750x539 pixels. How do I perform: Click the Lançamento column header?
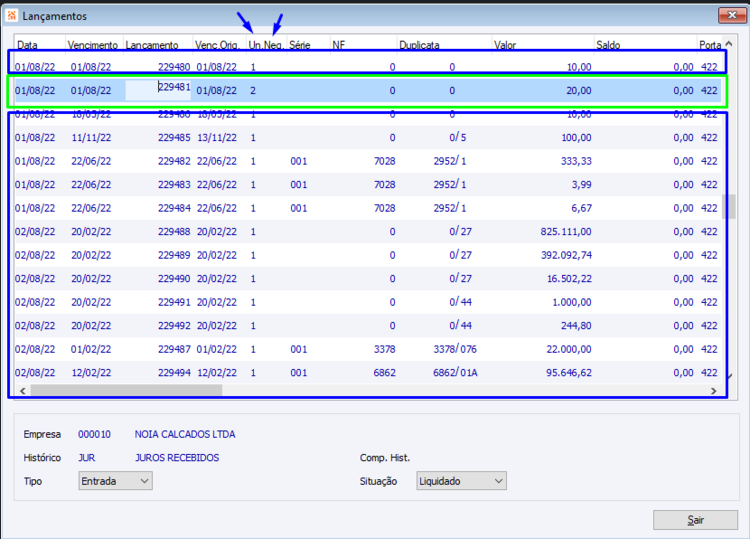(x=158, y=45)
